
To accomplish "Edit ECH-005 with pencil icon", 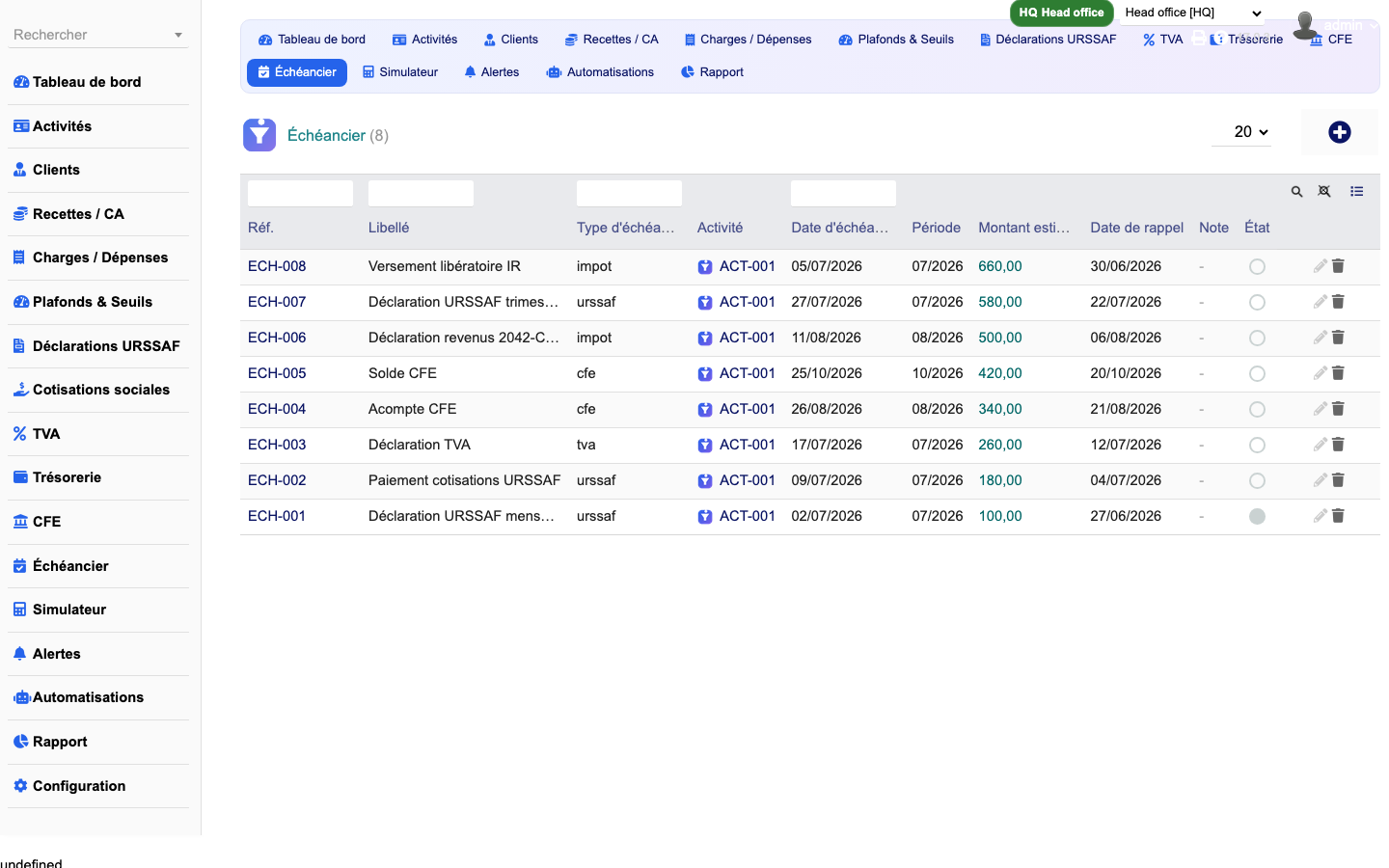I will 1320,373.
